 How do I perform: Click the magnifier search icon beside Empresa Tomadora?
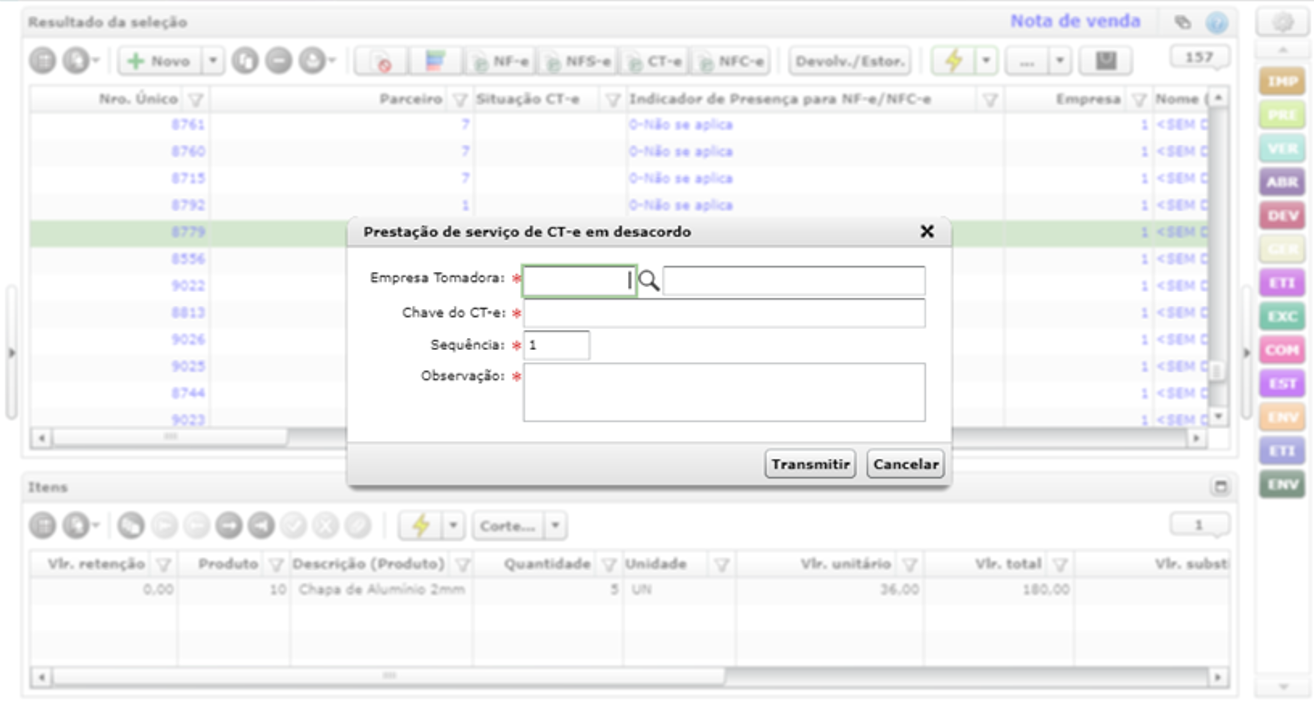click(649, 282)
